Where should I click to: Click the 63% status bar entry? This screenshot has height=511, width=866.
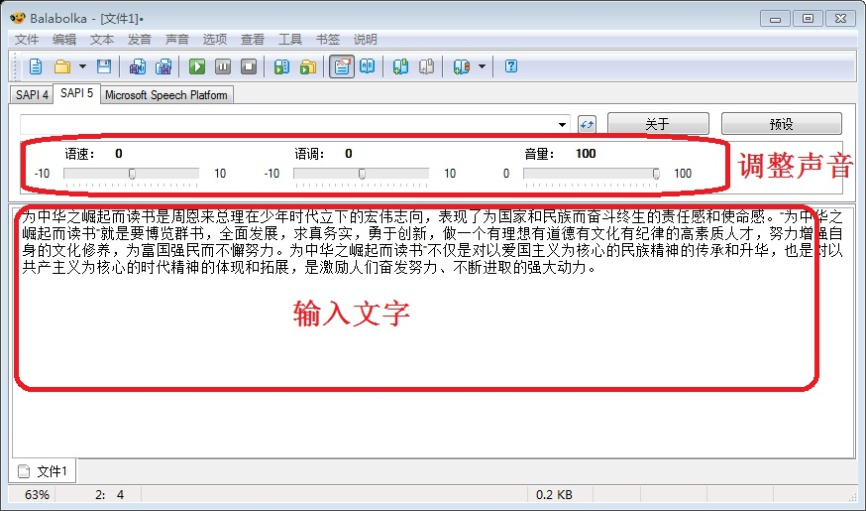(x=36, y=494)
